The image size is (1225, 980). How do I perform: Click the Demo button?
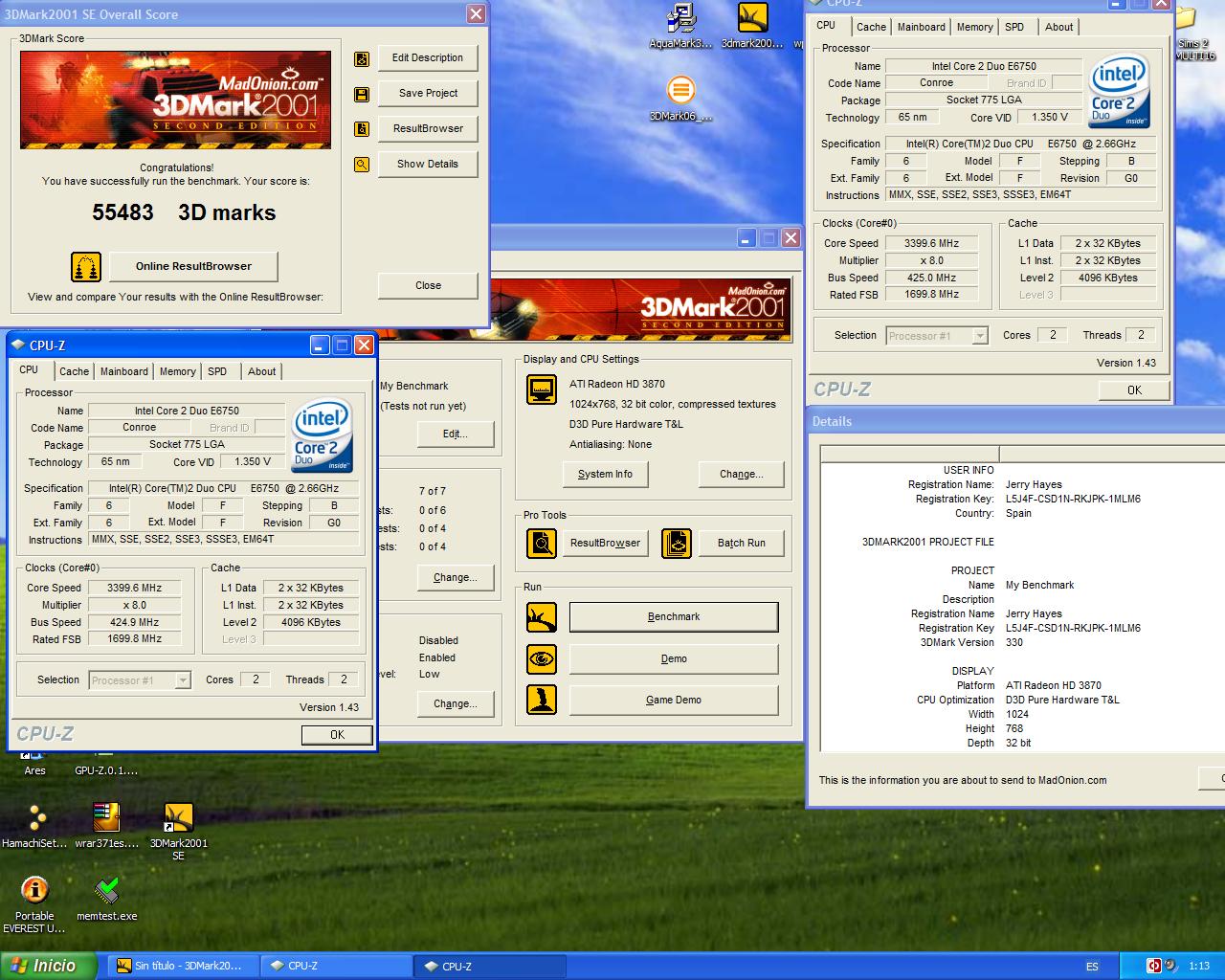click(674, 658)
